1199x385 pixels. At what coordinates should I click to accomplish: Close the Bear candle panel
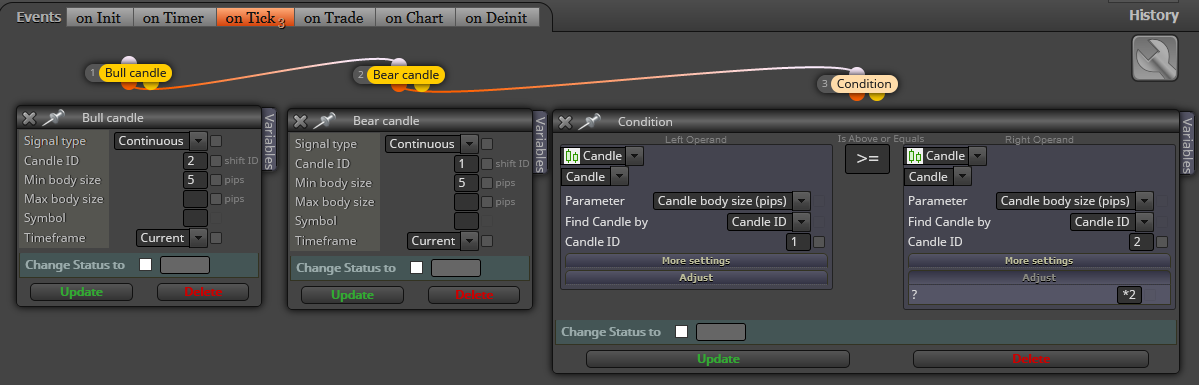point(301,121)
